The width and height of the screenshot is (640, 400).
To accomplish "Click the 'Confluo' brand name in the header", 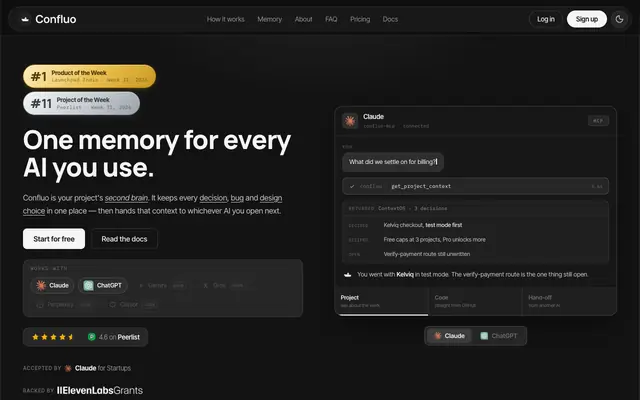I will tap(56, 19).
